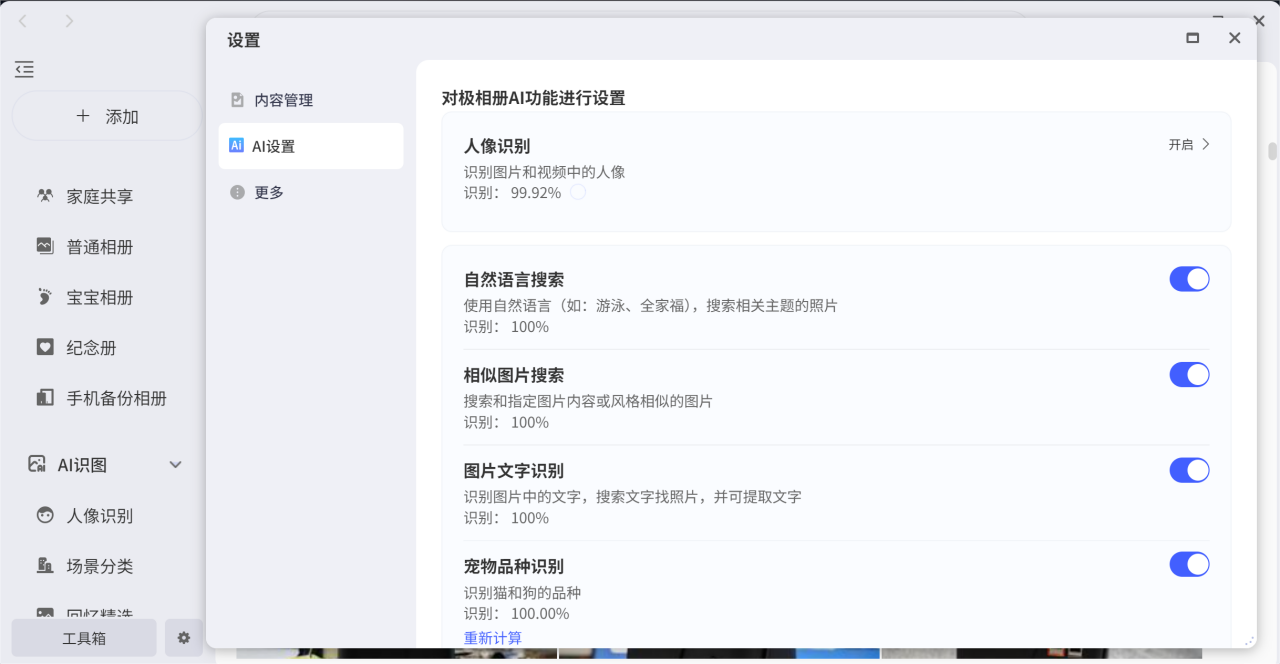Viewport: 1280px width, 664px height.
Task: Open 人像识别 settings via 开启 arrow
Action: point(1190,144)
